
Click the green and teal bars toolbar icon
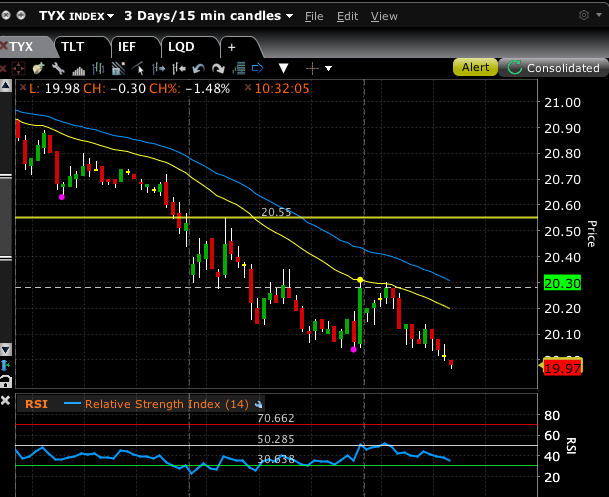(x=239, y=68)
